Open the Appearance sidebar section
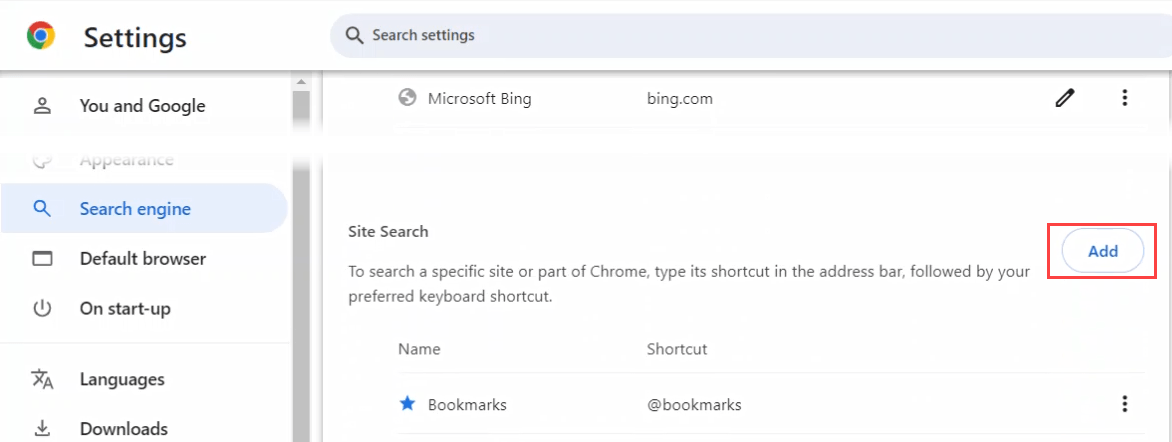Viewport: 1172px width, 442px height. (x=126, y=160)
